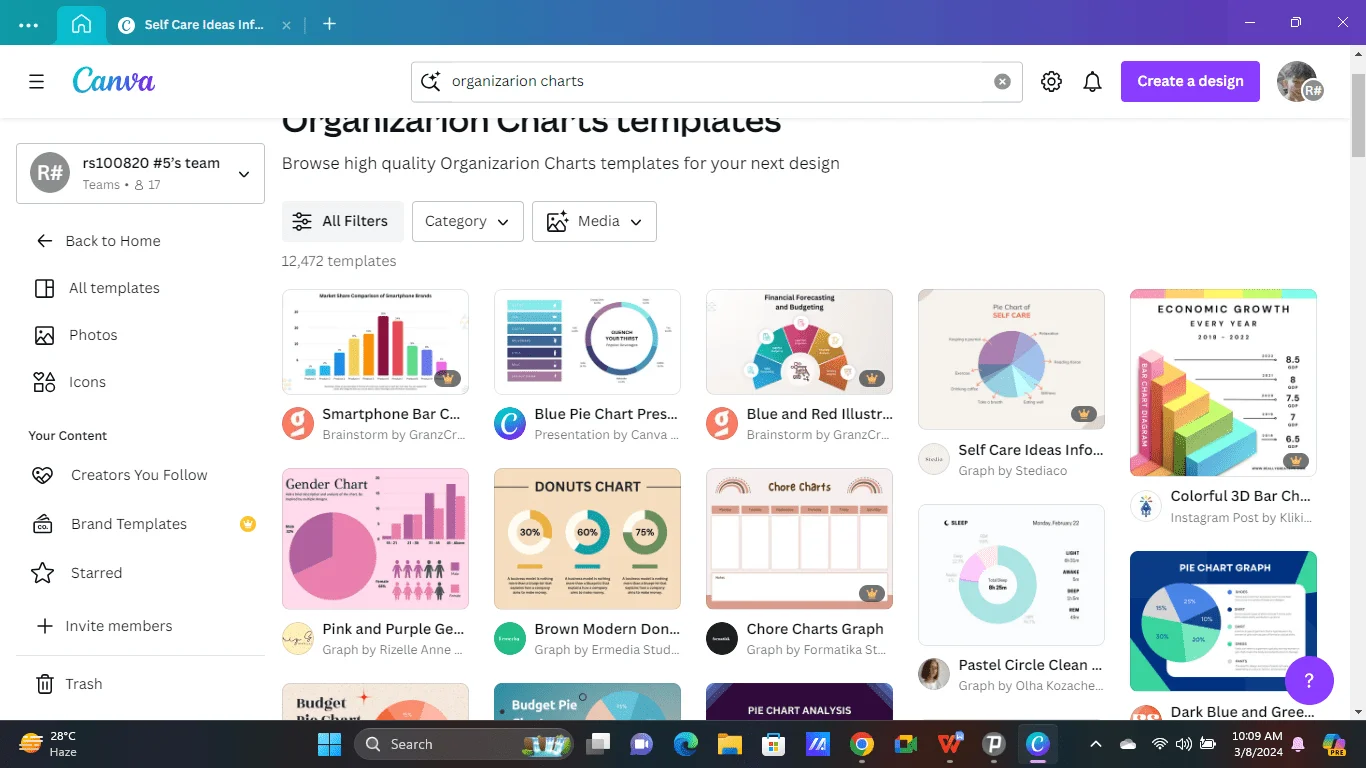Click Blue Pie Chart Pres... title
The image size is (1366, 768).
click(x=606, y=414)
